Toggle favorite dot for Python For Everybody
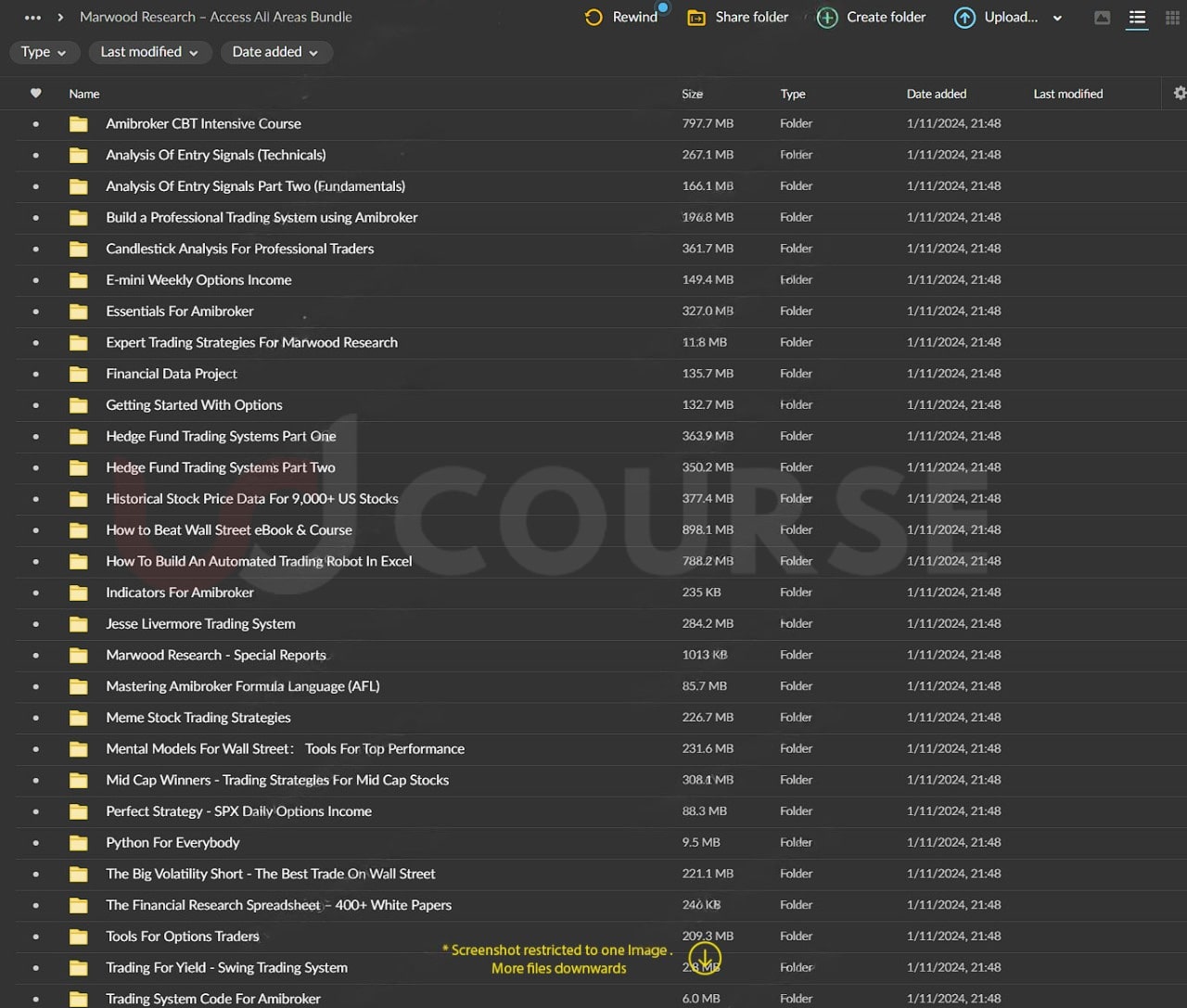Image resolution: width=1187 pixels, height=1008 pixels. [35, 843]
